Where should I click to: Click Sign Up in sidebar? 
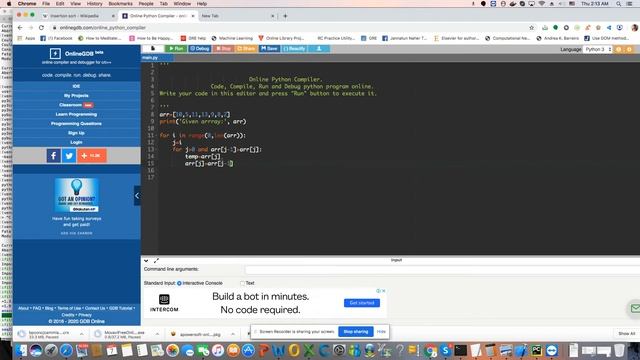76,133
